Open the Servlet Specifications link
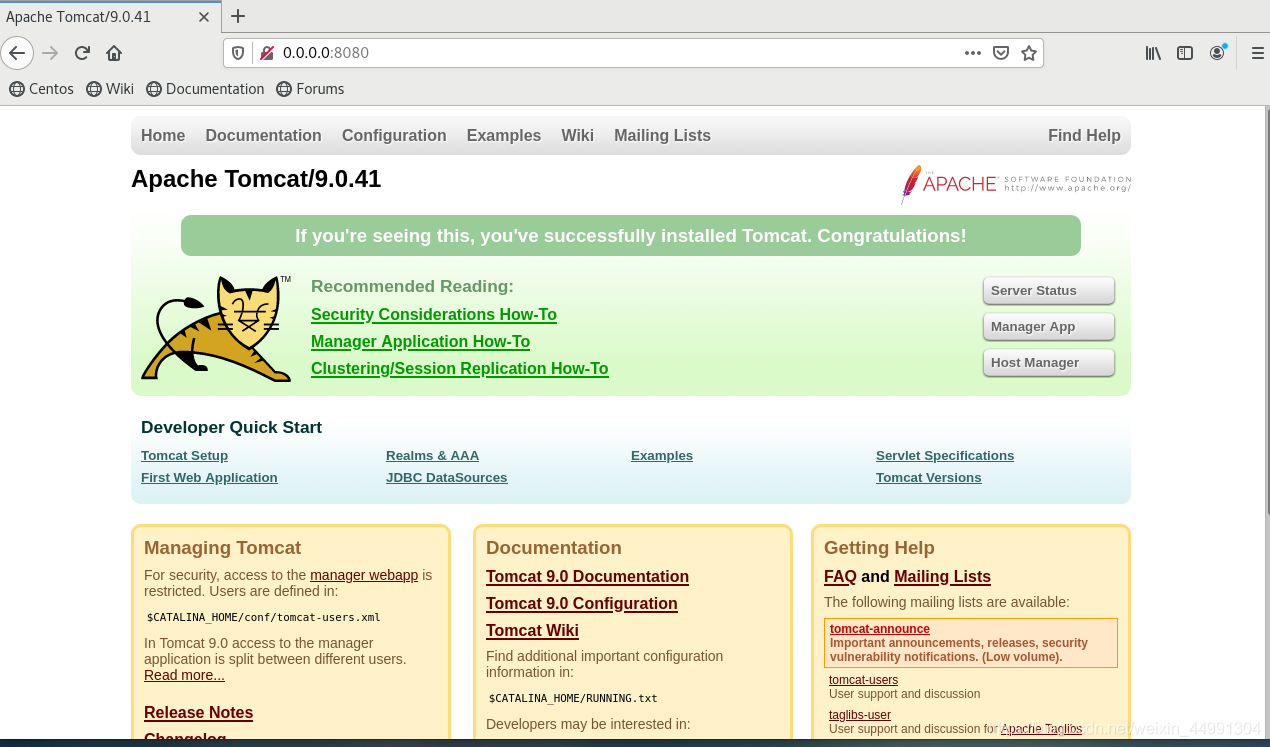The height and width of the screenshot is (747, 1270). [x=945, y=456]
